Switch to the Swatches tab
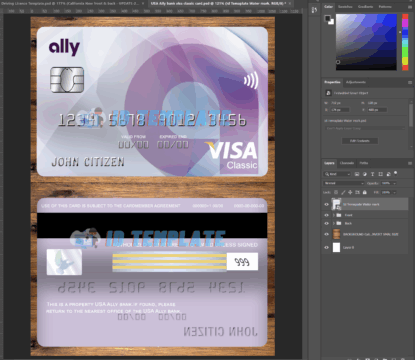 tap(345, 7)
